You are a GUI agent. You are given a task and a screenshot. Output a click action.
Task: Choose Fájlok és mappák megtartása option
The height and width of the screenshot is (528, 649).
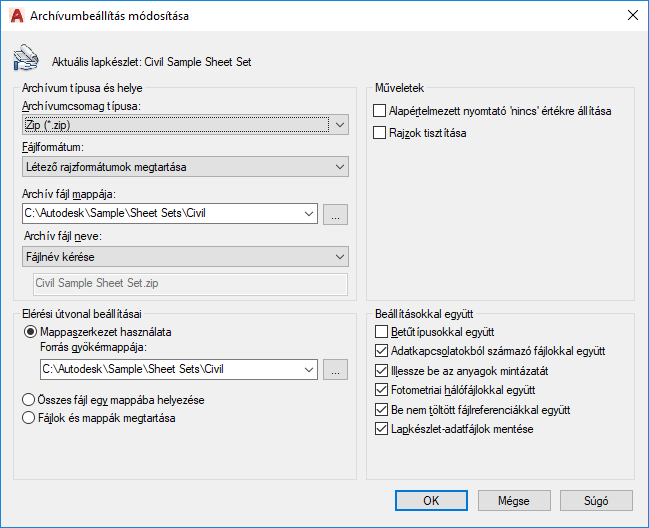[x=30, y=418]
